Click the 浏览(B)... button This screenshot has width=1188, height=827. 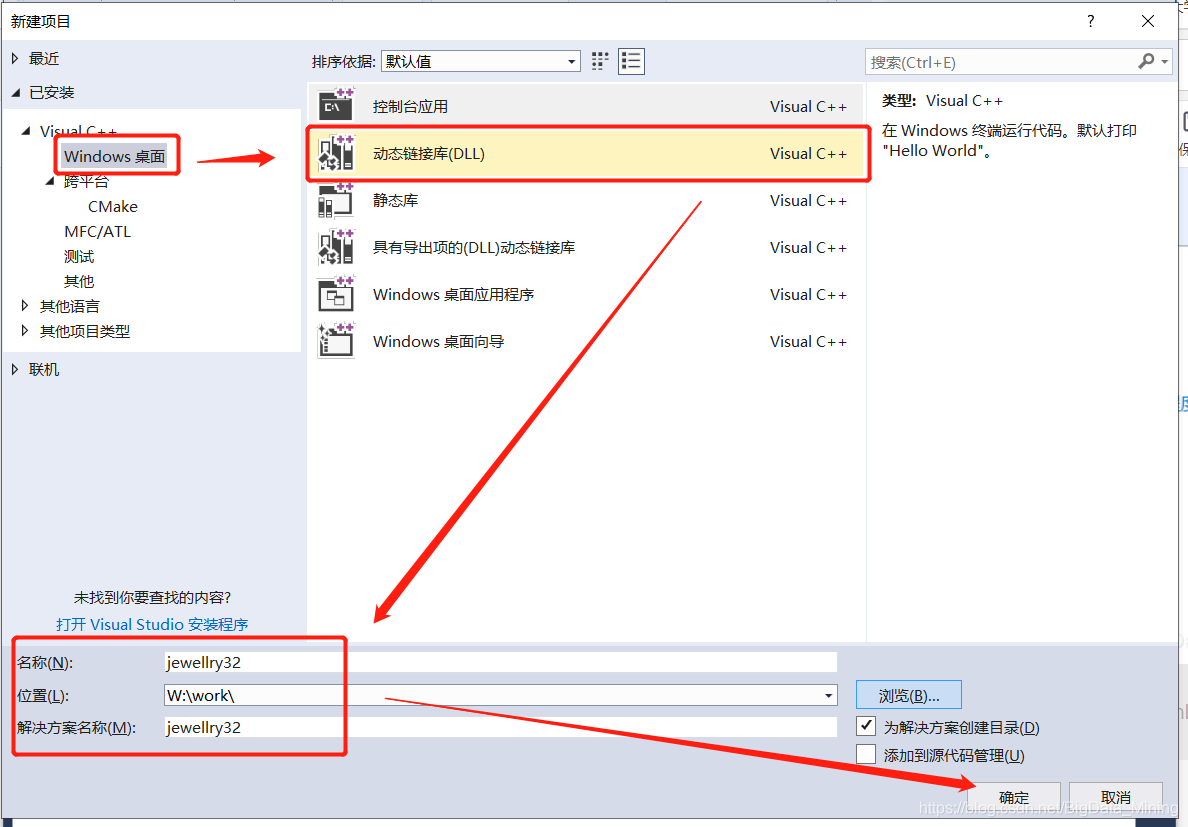tap(909, 695)
